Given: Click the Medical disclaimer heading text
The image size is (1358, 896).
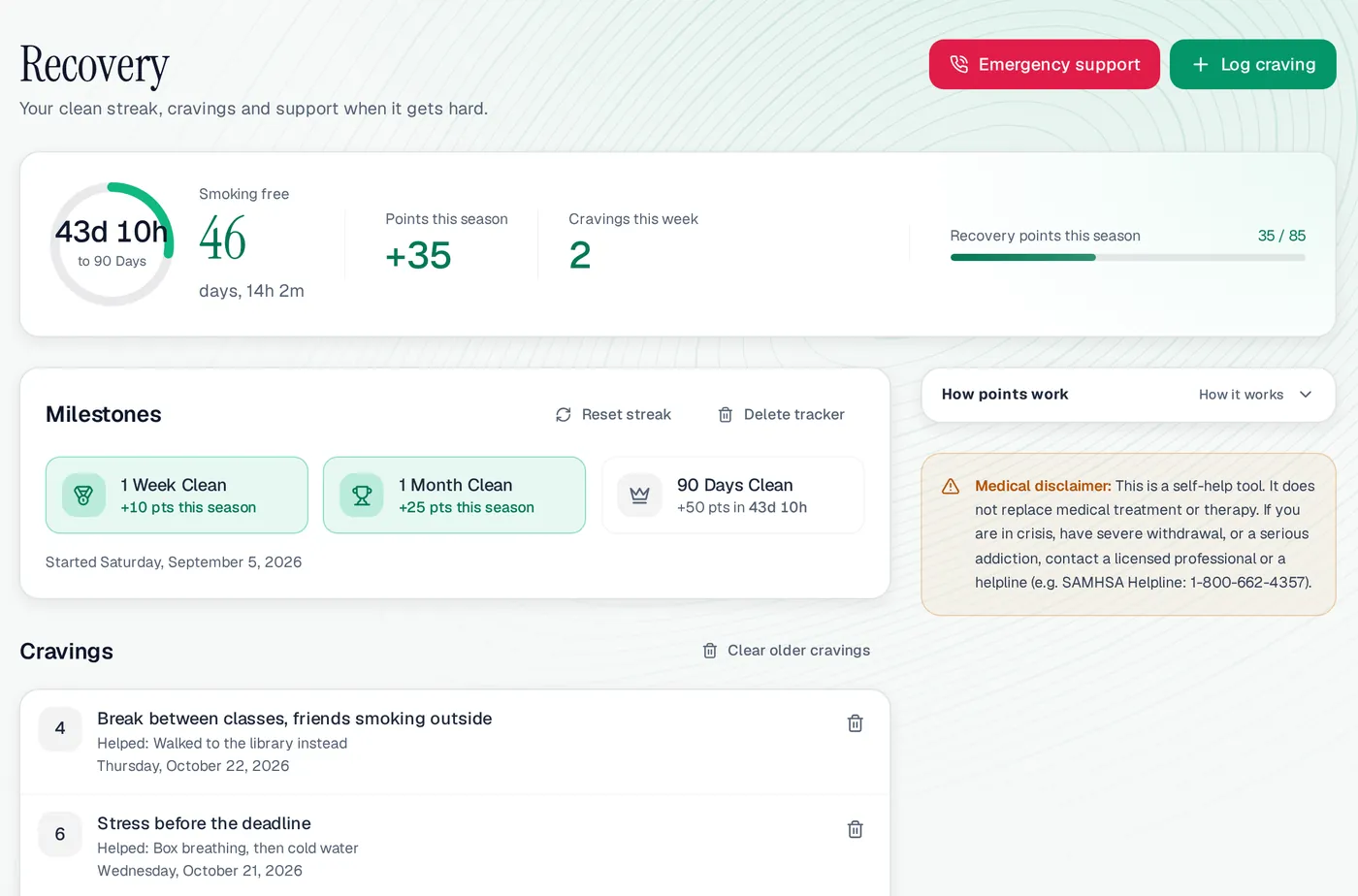Looking at the screenshot, I should coord(1043,486).
